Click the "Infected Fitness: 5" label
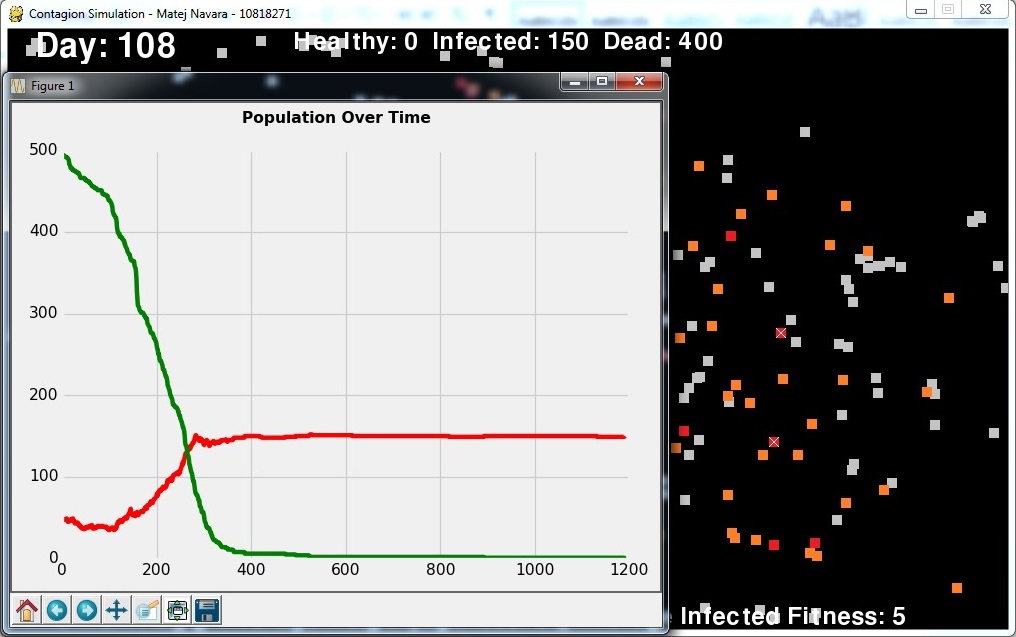1016x637 pixels. (x=792, y=616)
